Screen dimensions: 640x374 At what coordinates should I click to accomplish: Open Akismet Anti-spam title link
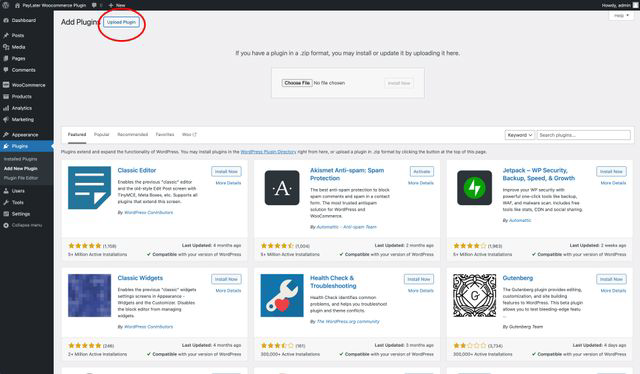(347, 174)
